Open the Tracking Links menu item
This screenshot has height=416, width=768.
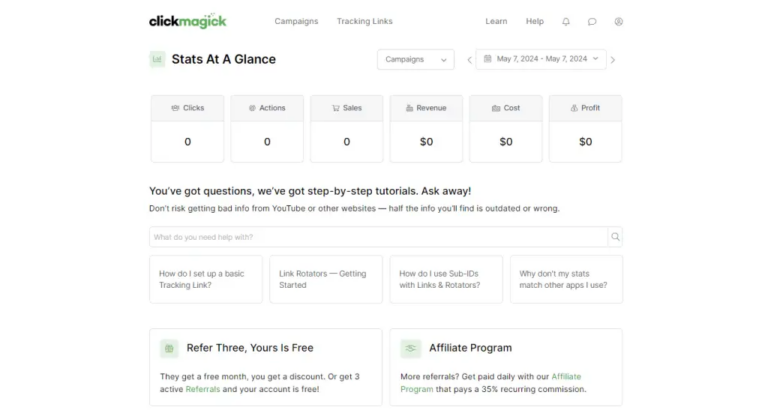(364, 21)
